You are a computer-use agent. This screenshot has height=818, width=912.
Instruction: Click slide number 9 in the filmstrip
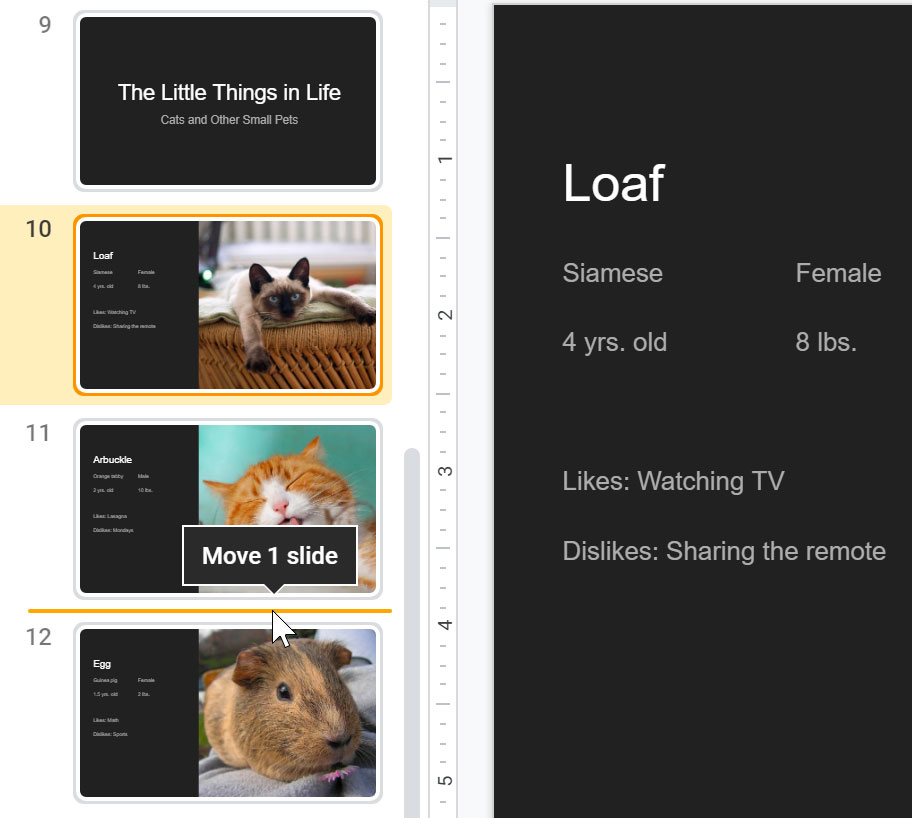tap(45, 25)
